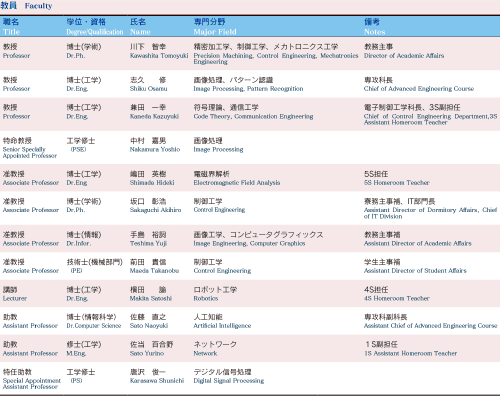Click the name Karasawa Shunichi
The width and height of the screenshot is (500, 396).
pyautogui.click(x=157, y=381)
